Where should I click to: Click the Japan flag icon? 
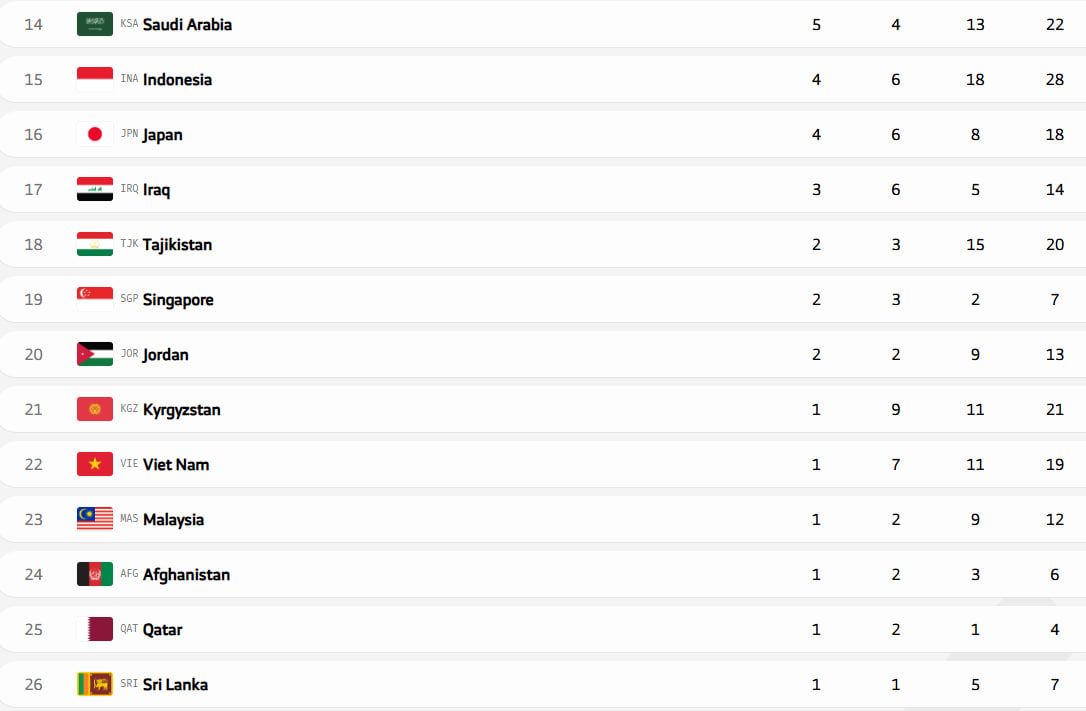click(x=95, y=134)
